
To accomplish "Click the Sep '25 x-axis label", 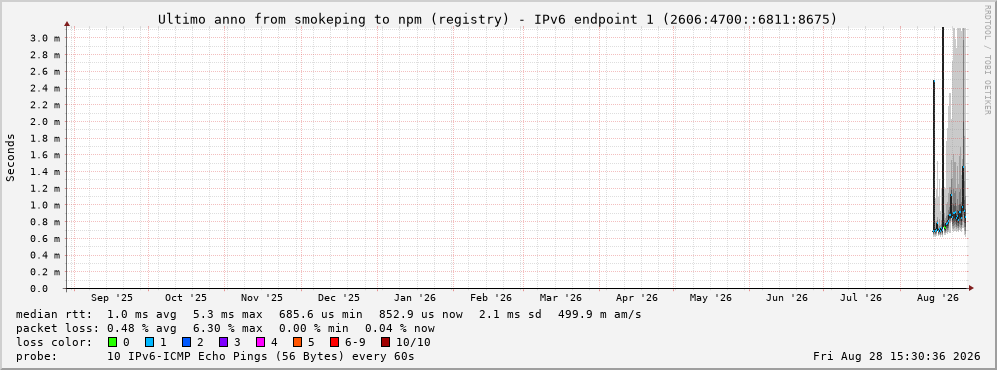I will (x=112, y=298).
